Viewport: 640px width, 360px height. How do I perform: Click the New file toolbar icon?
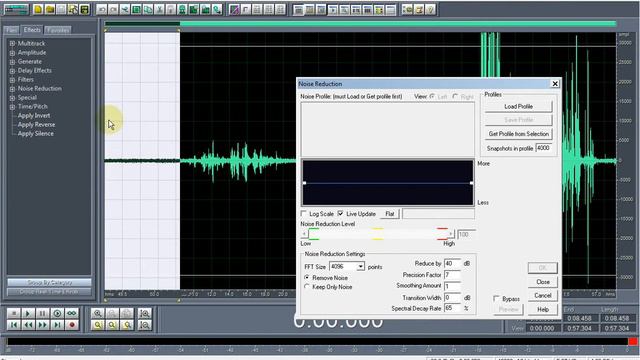tap(38, 9)
